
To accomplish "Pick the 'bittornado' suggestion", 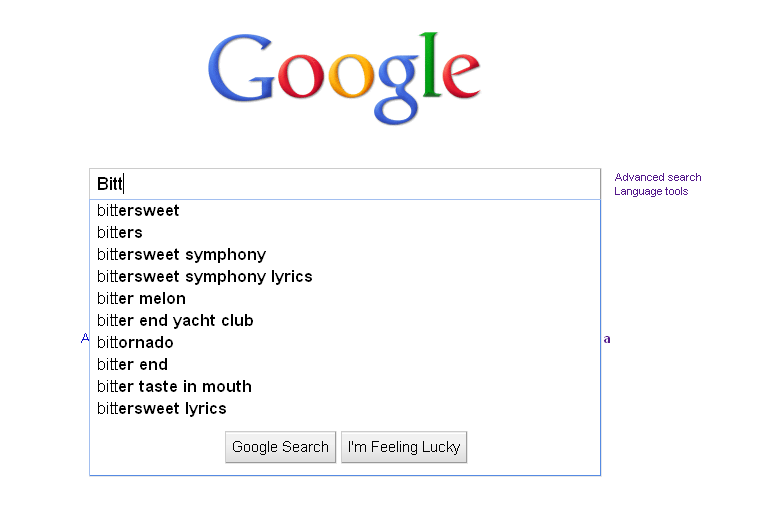I will [x=345, y=343].
